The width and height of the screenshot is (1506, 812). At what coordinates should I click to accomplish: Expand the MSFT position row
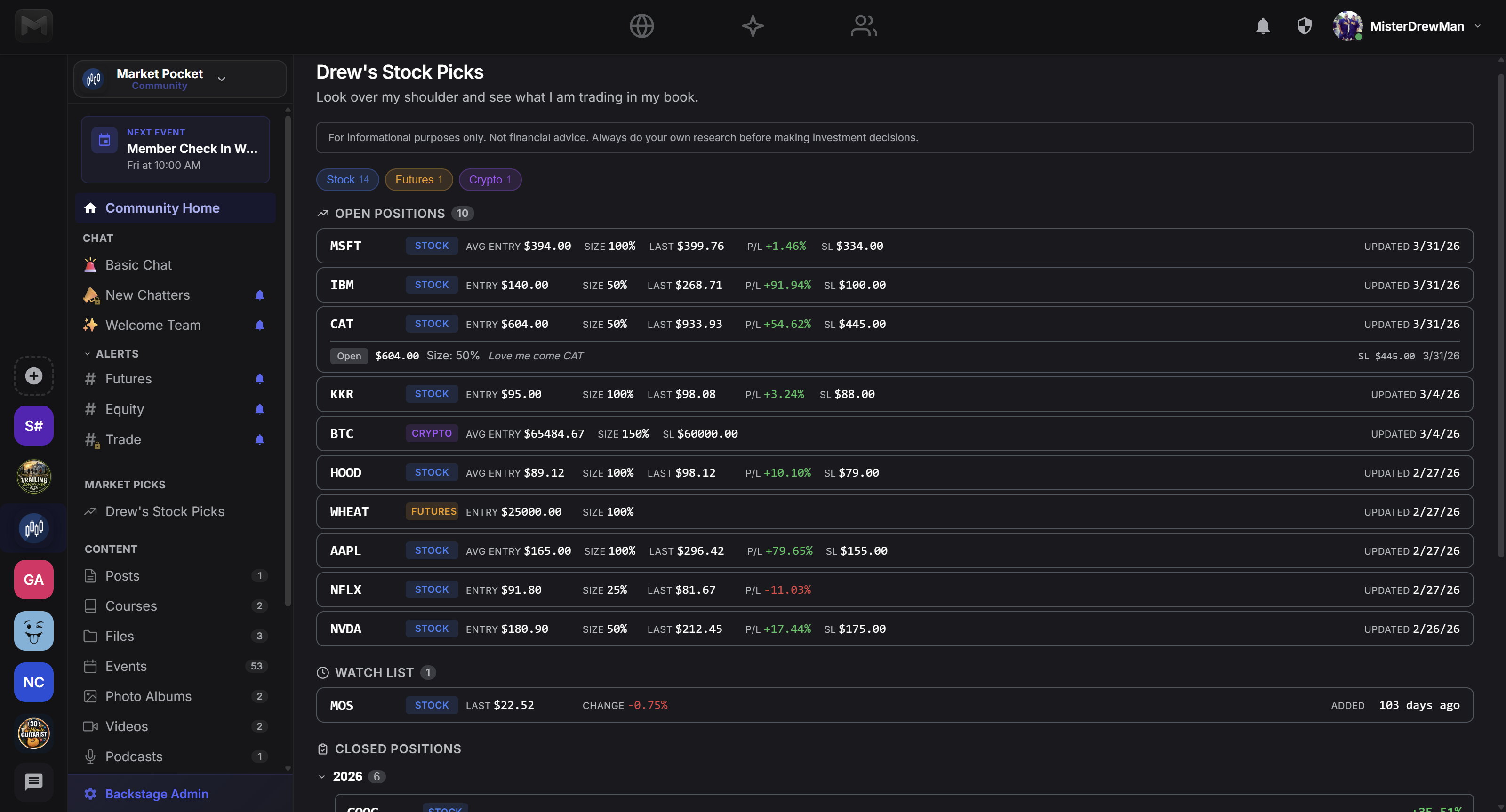click(x=895, y=246)
